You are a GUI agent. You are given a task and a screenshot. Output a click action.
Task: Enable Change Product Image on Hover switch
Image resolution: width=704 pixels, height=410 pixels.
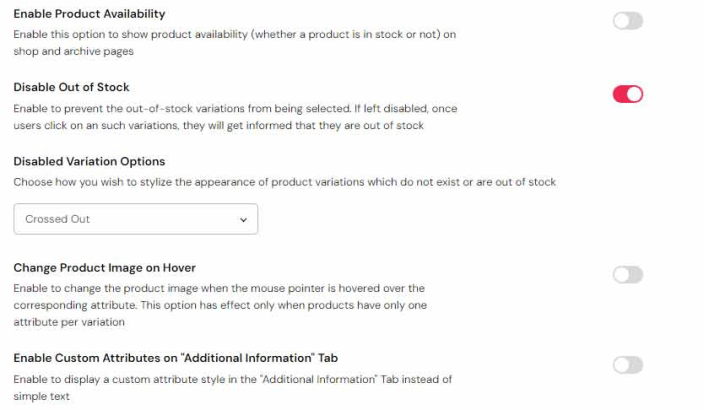(x=627, y=274)
